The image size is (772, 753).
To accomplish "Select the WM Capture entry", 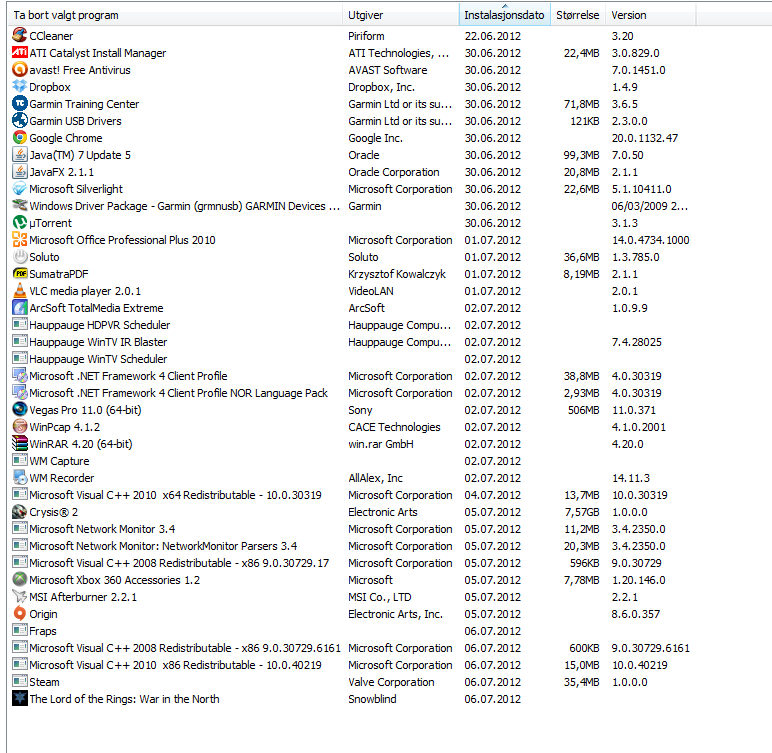I will 59,461.
